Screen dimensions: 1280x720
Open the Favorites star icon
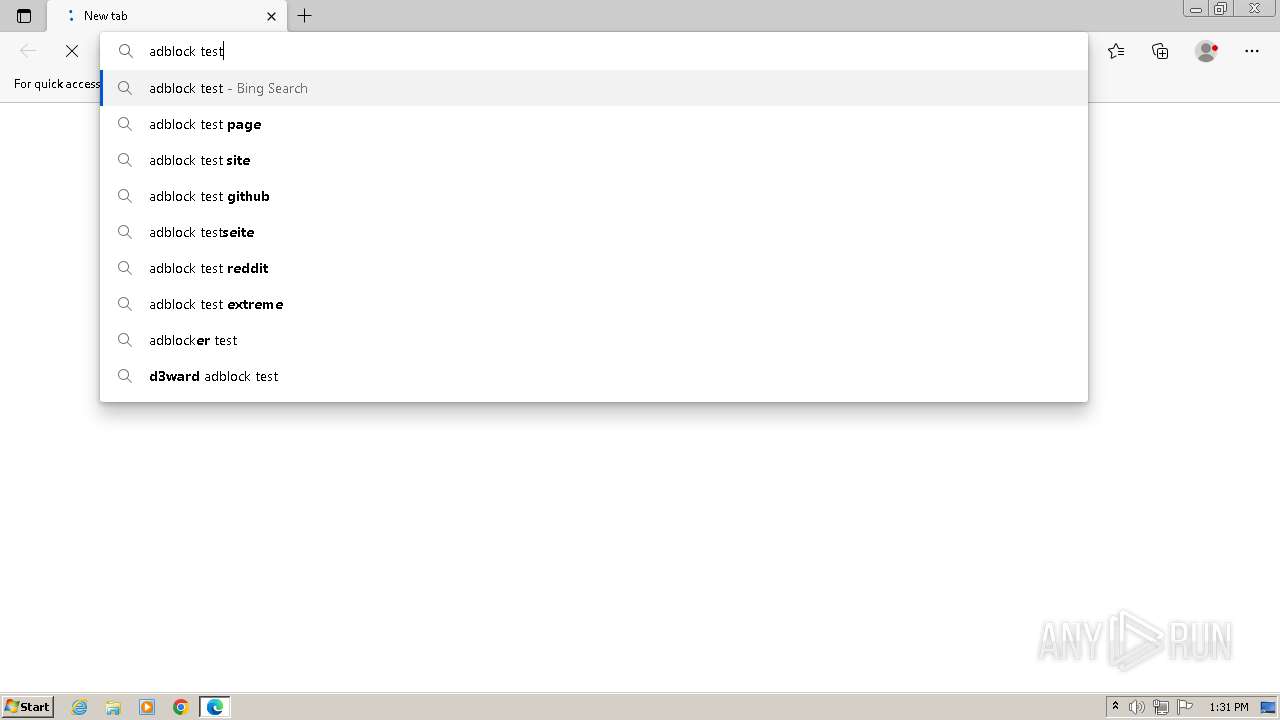click(x=1116, y=51)
